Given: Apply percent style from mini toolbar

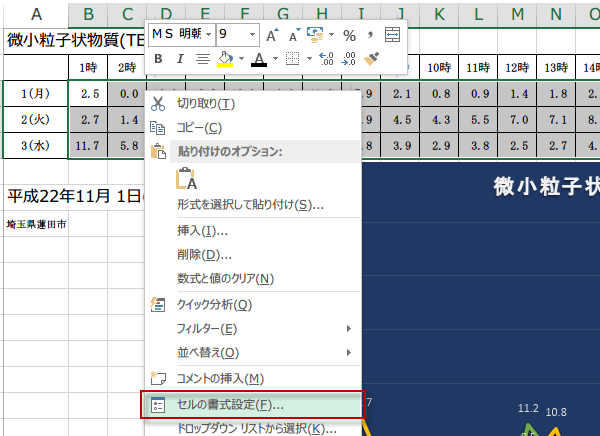Looking at the screenshot, I should pyautogui.click(x=349, y=36).
